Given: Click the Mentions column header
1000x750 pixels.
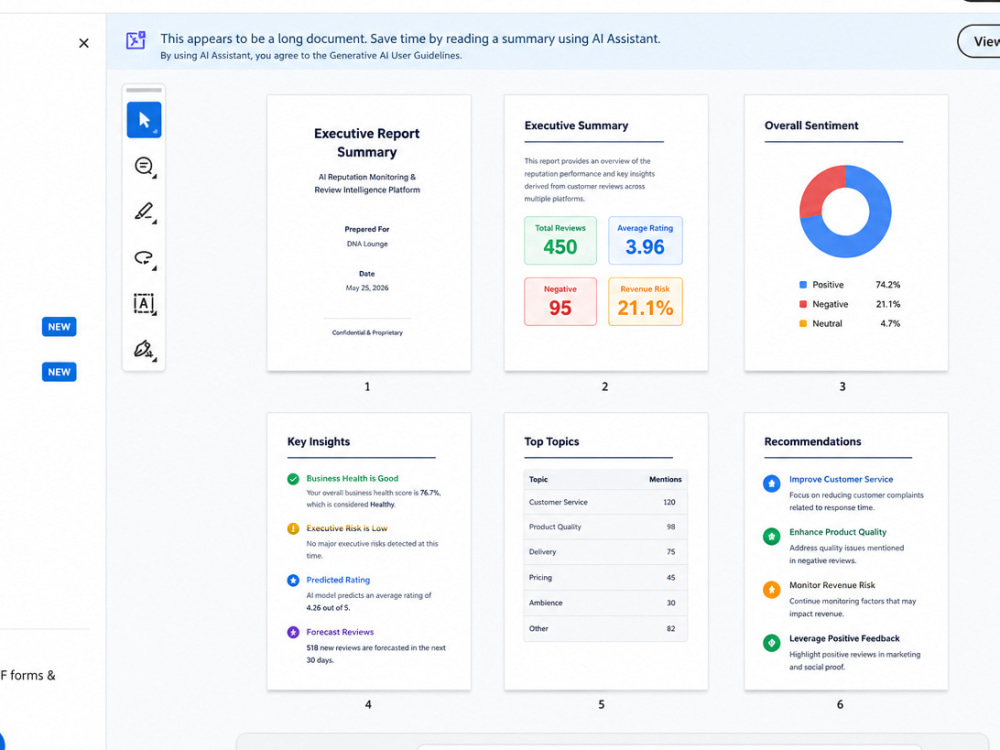Looking at the screenshot, I should pos(665,479).
